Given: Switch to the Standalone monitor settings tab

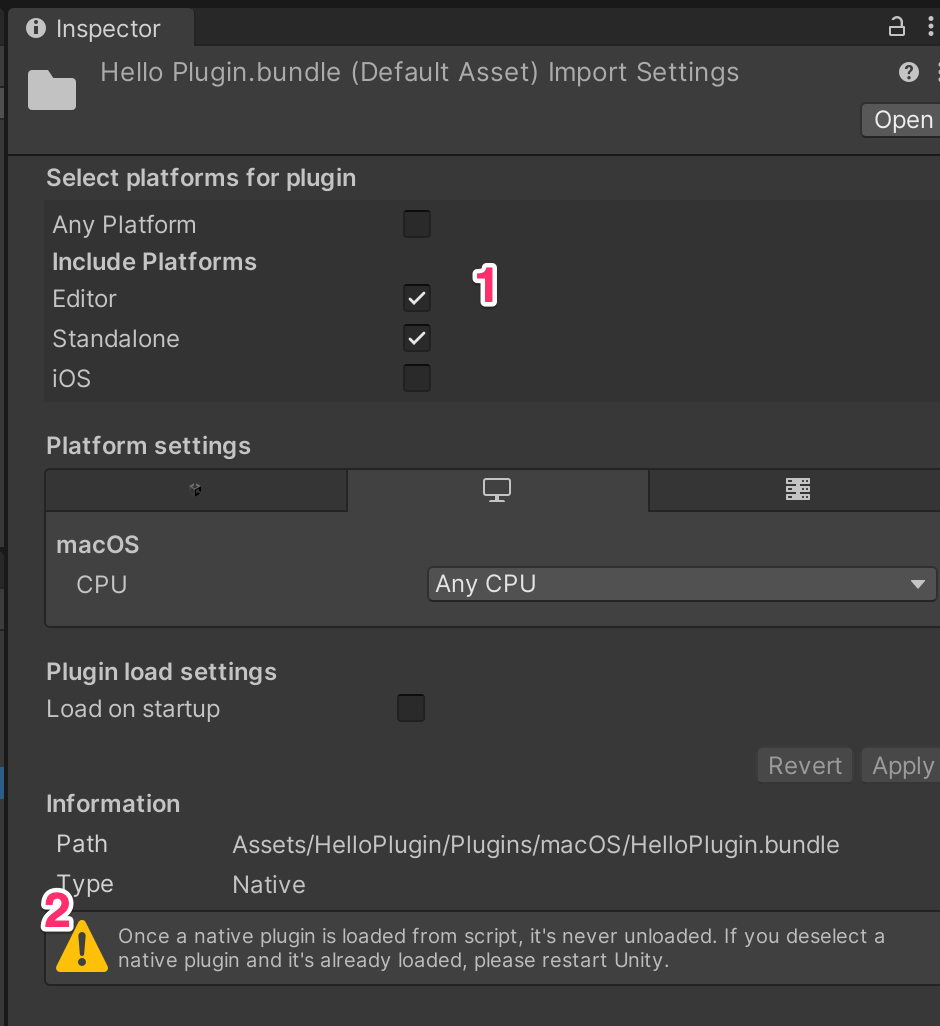Looking at the screenshot, I should click(497, 489).
